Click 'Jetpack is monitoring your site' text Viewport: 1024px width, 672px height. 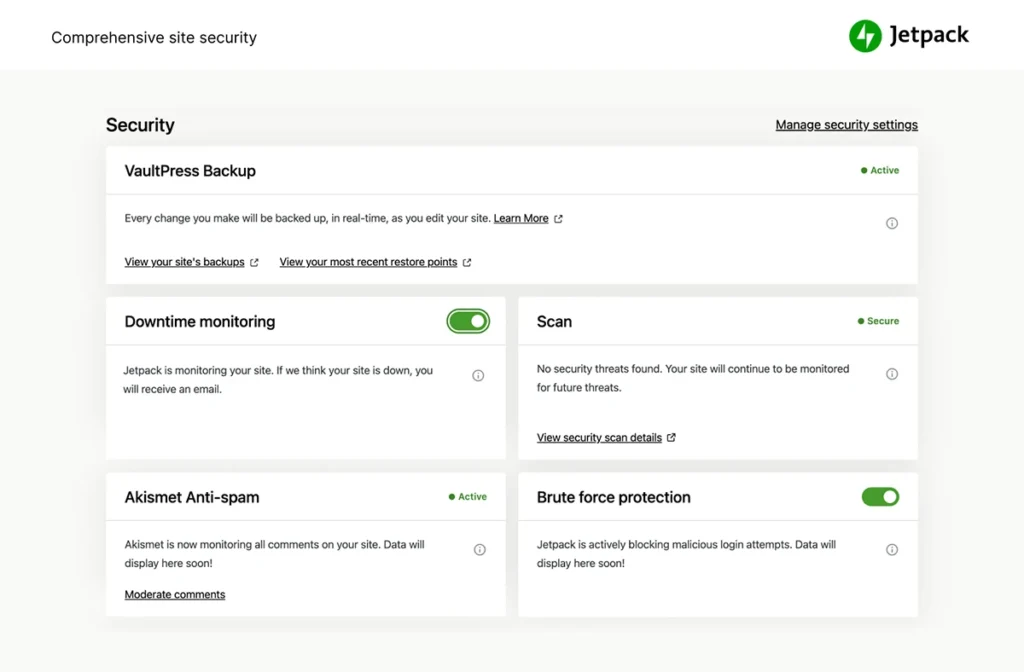[x=278, y=379]
